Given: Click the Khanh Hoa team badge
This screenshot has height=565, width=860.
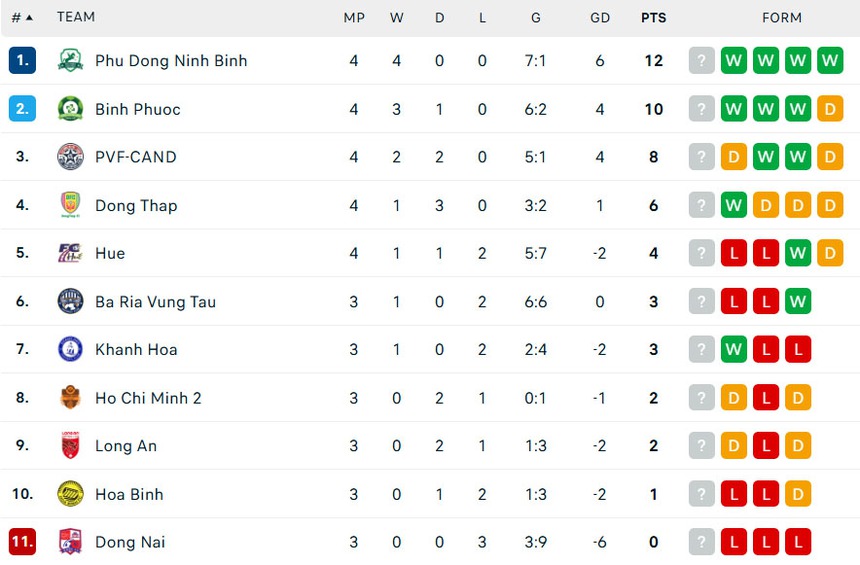Looking at the screenshot, I should 70,349.
